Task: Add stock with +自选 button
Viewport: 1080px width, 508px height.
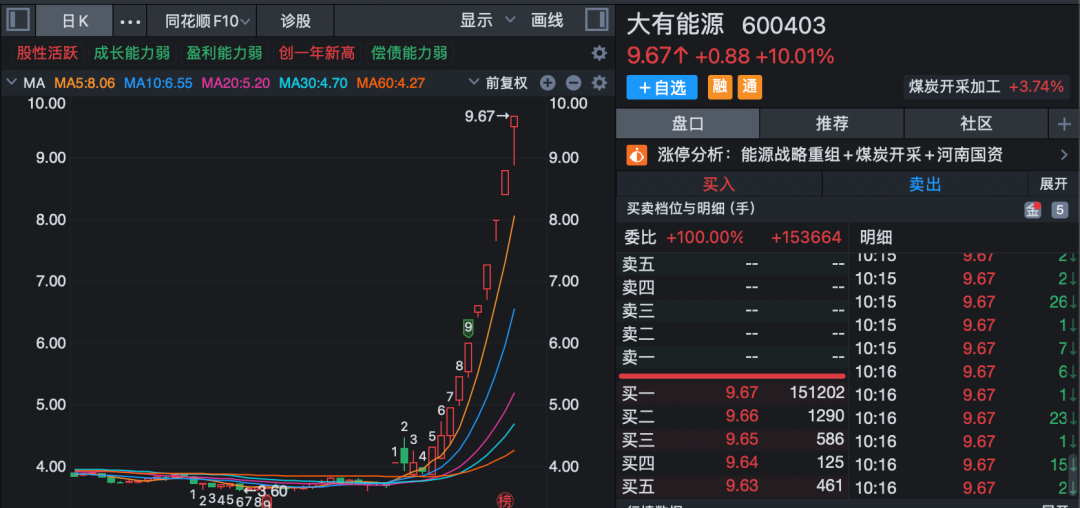Action: coord(662,87)
